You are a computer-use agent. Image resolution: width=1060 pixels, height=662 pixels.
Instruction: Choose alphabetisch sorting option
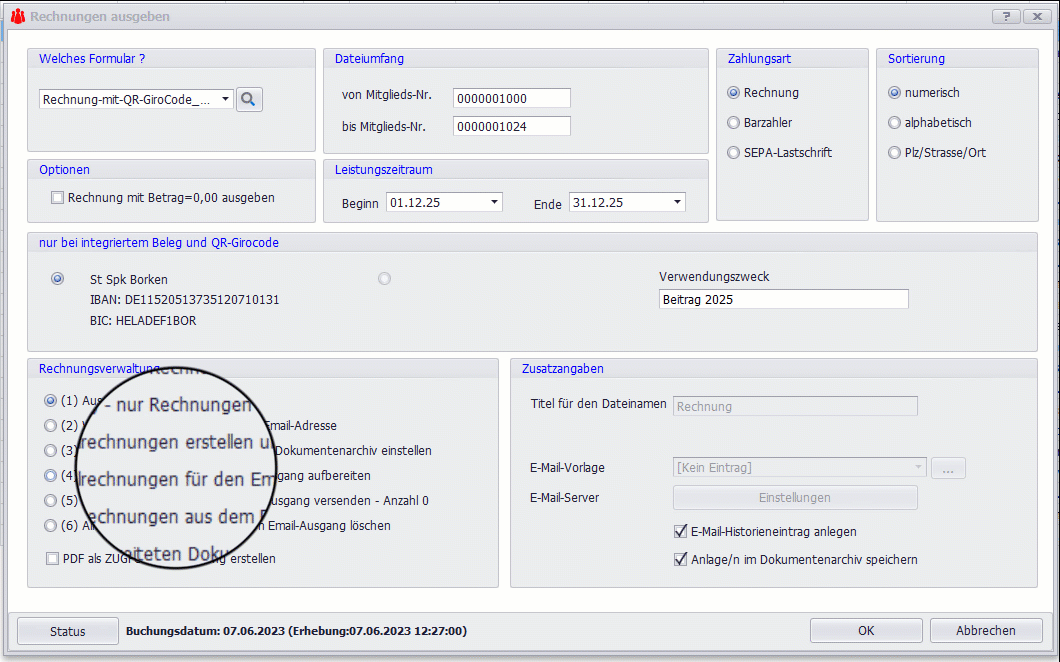(x=894, y=123)
